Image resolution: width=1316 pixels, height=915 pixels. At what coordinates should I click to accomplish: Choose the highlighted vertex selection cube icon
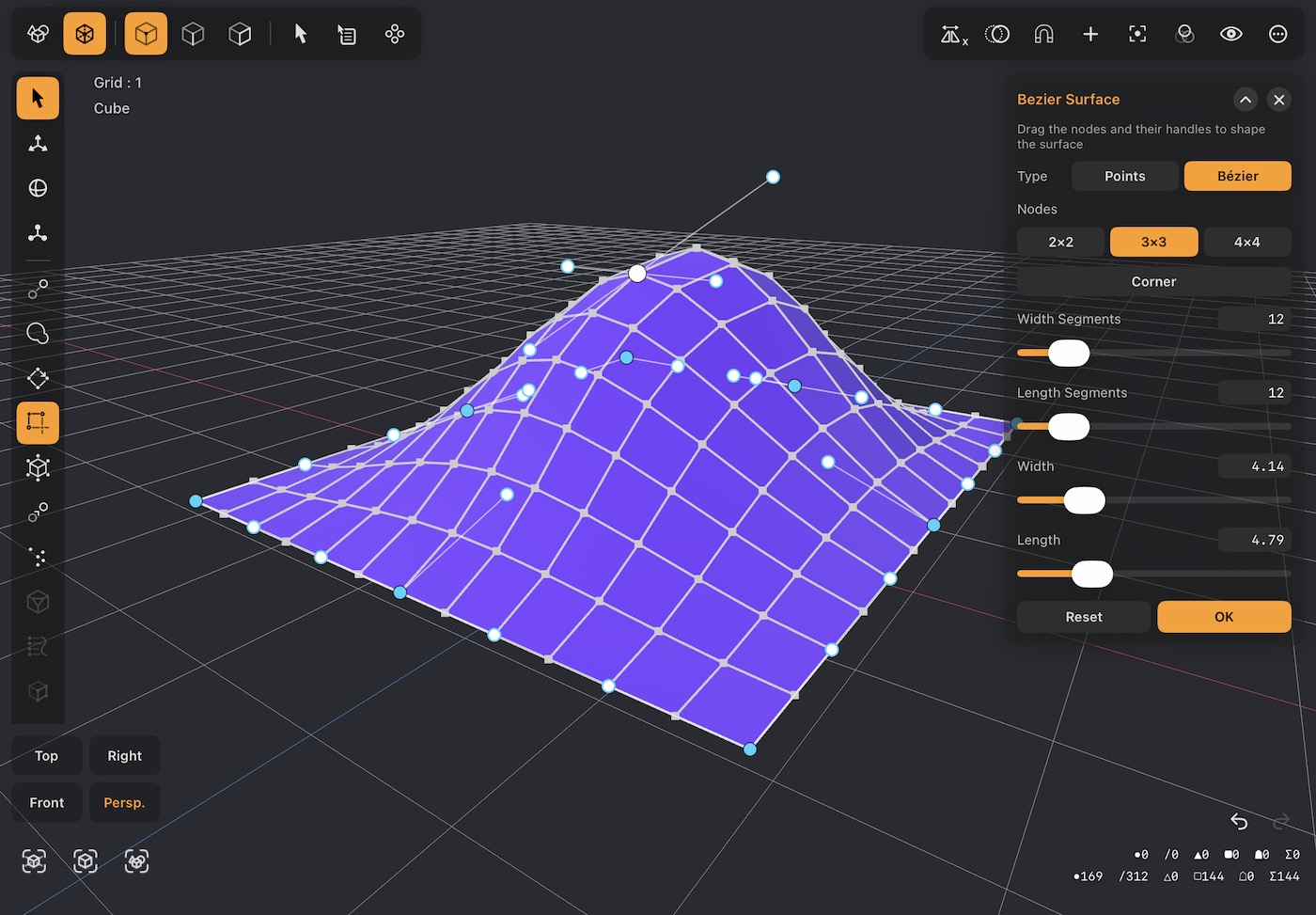pos(146,34)
